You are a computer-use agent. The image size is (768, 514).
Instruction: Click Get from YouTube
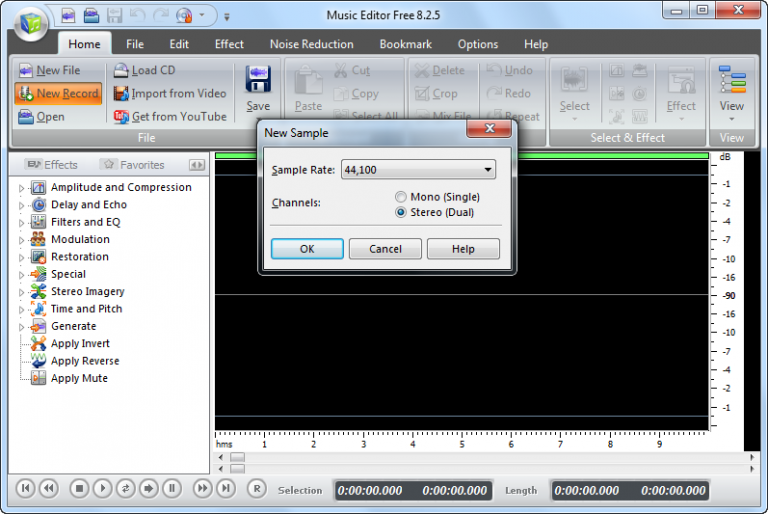click(169, 117)
